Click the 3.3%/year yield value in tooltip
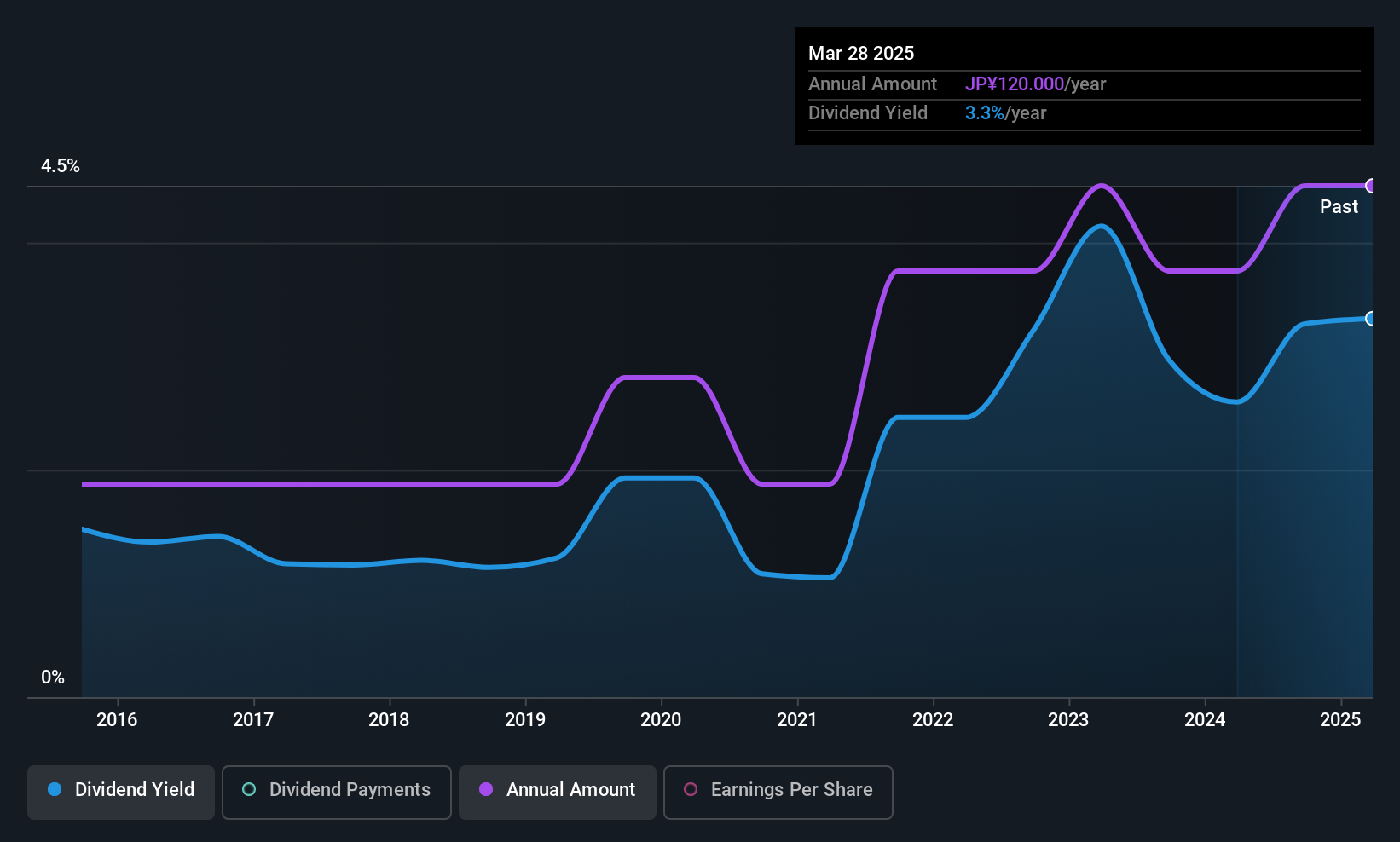This screenshot has height=842, width=1400. click(x=1005, y=112)
